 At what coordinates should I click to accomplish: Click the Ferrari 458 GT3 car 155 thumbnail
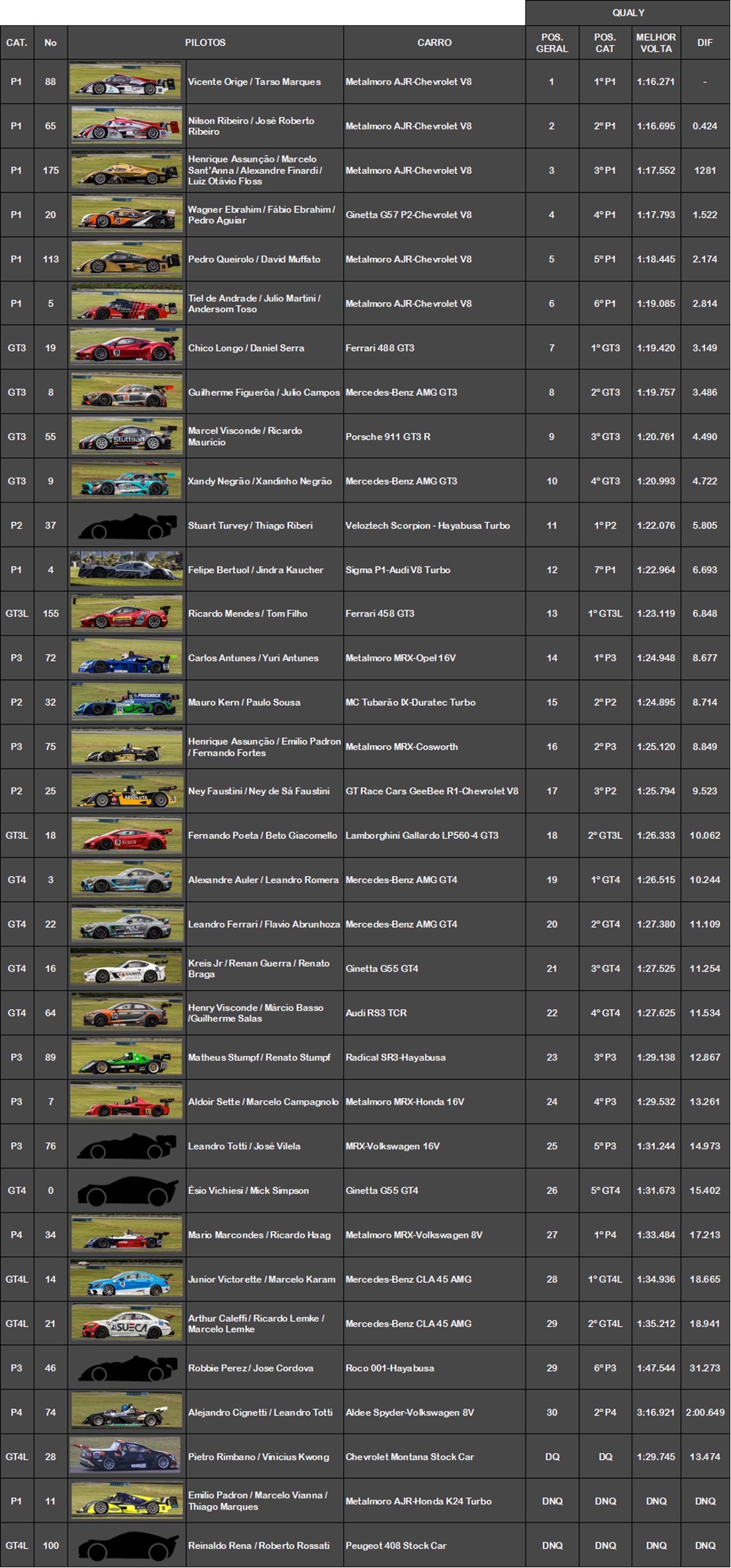coord(126,614)
